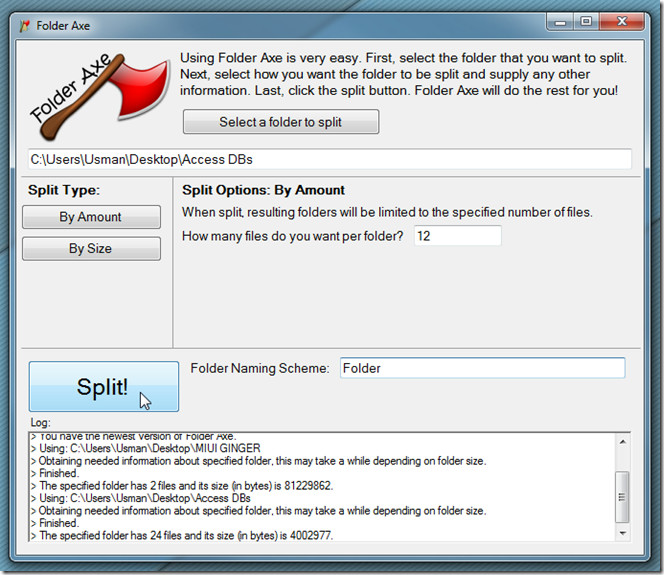This screenshot has width=664, height=575.
Task: Click "Select a folder to split" button
Action: tap(281, 122)
